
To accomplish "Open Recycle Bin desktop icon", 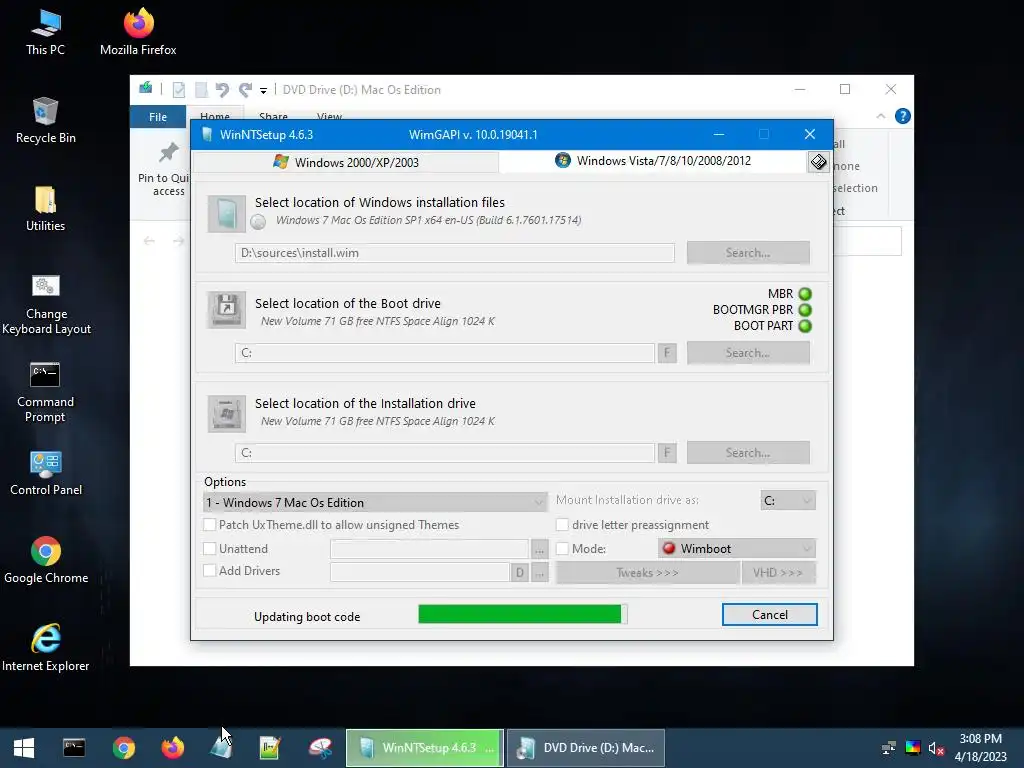I will tap(46, 121).
